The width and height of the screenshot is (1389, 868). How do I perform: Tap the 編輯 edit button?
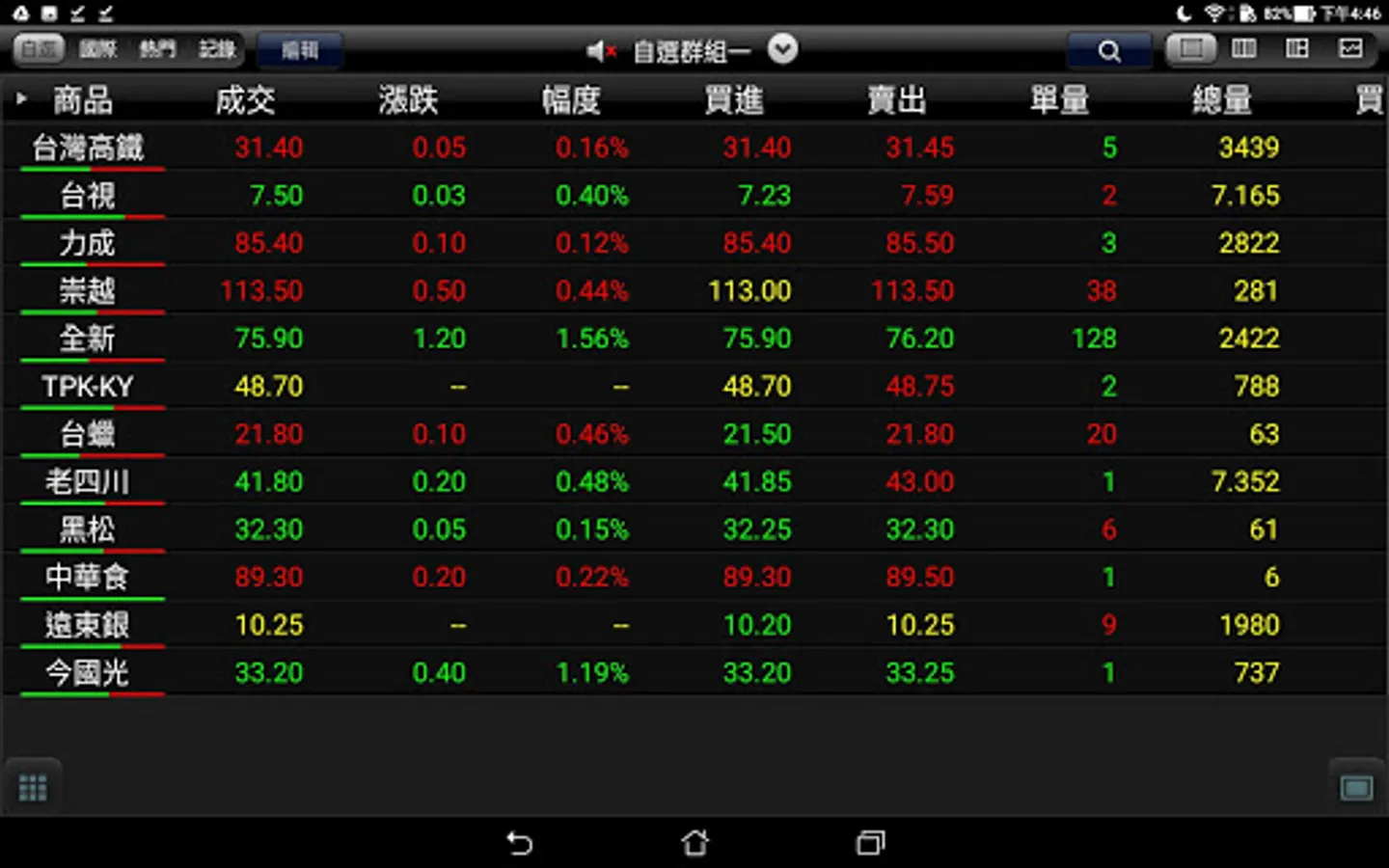click(x=300, y=50)
